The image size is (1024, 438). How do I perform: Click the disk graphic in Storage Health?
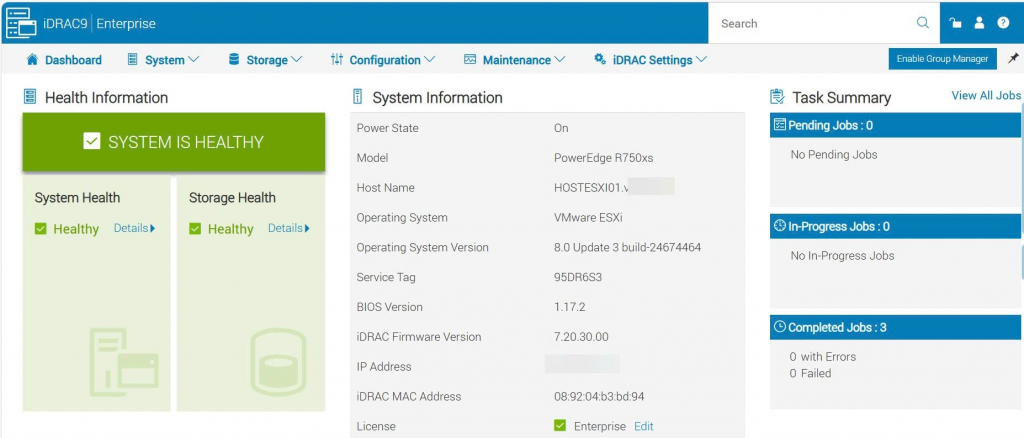point(278,362)
